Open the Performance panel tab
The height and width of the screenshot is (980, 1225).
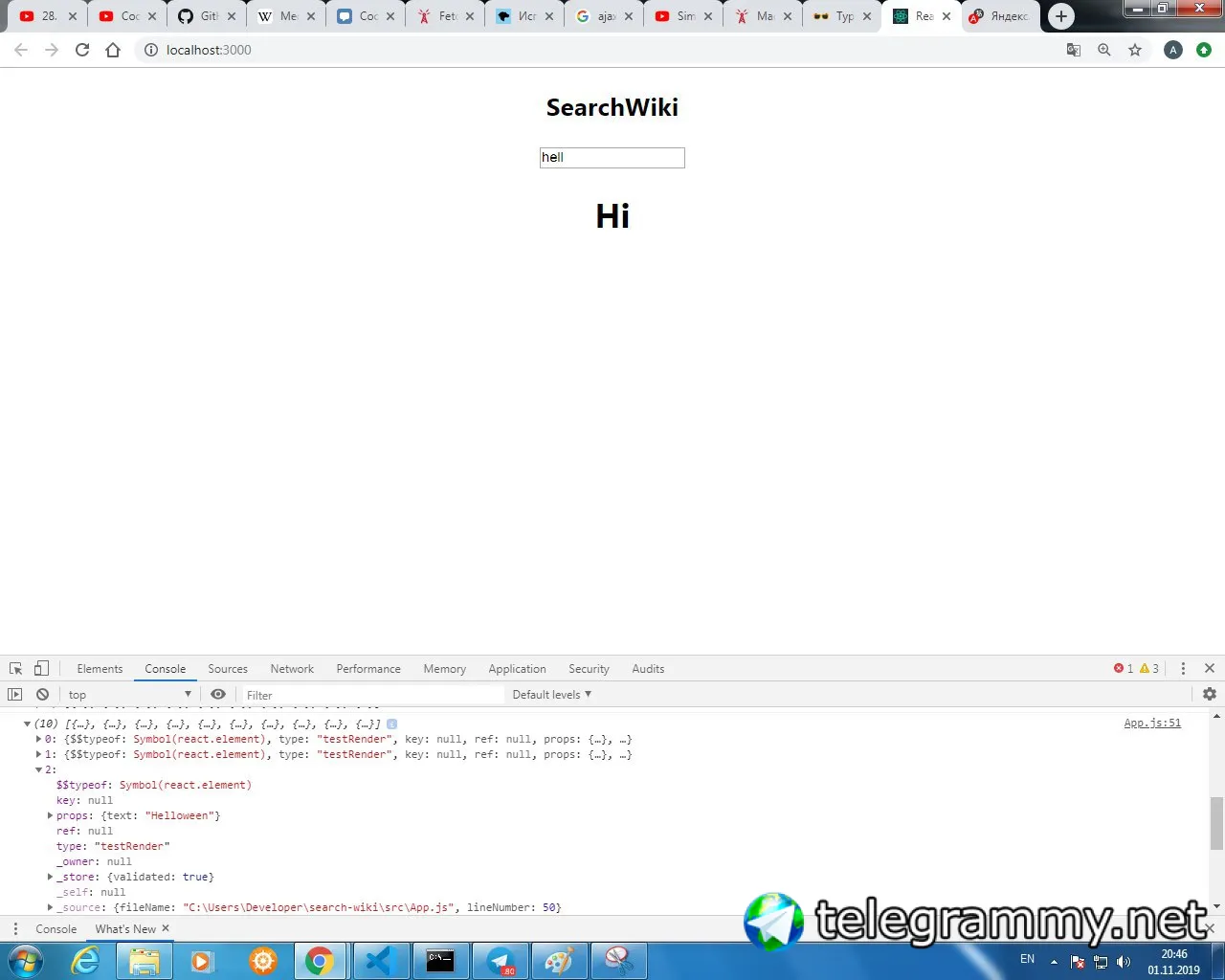(x=368, y=669)
